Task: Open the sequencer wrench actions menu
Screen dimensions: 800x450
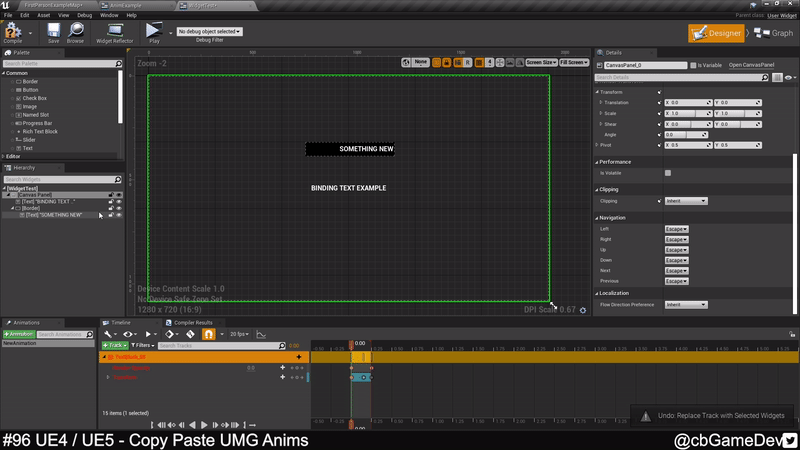Action: (x=109, y=334)
